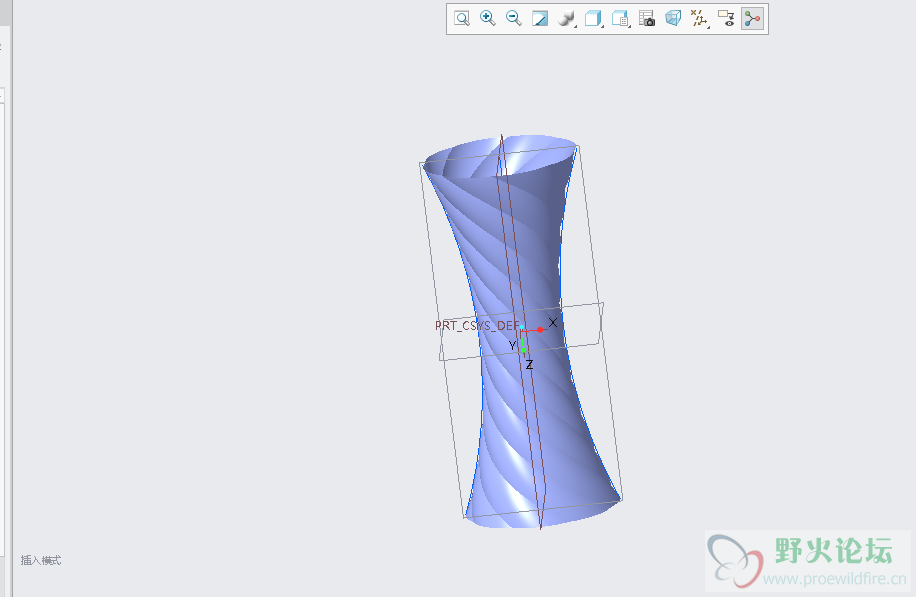Click the PRT_CSYS_DEF coordinate system label

coord(477,325)
